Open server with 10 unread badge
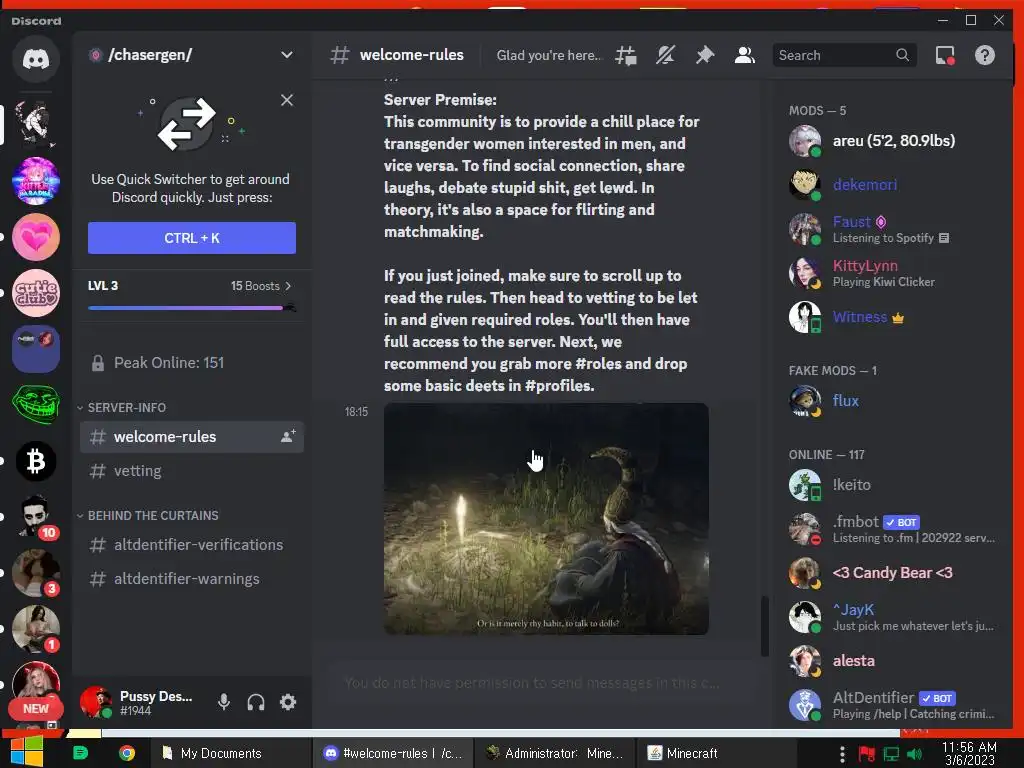The height and width of the screenshot is (768, 1024). coord(36,517)
